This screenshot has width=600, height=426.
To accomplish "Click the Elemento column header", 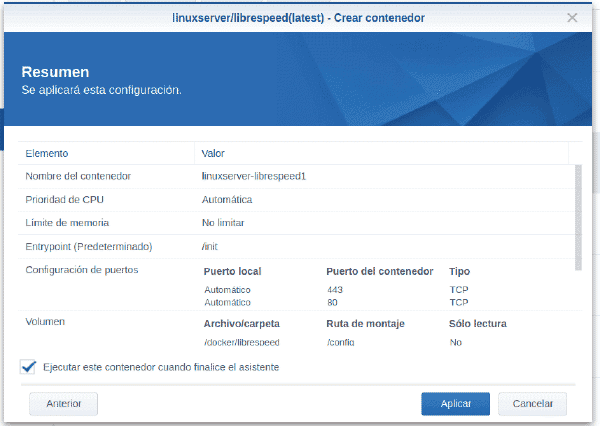I will 106,153.
